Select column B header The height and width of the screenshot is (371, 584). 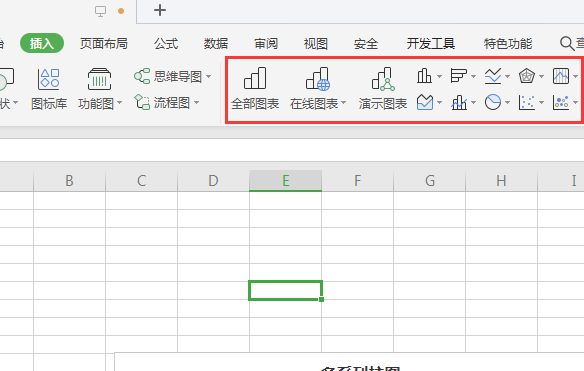69,181
